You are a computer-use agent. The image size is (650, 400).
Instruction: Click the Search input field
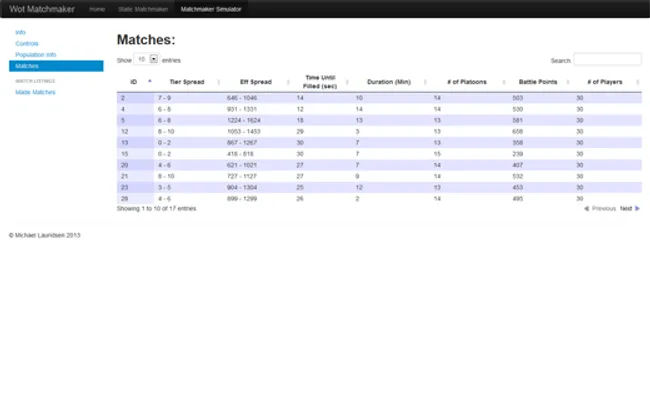tap(607, 60)
